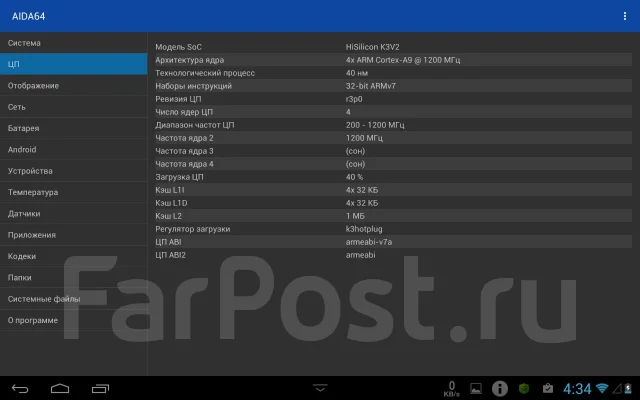Open the Температура section
Viewport: 640px width, 400px height.
(73, 192)
